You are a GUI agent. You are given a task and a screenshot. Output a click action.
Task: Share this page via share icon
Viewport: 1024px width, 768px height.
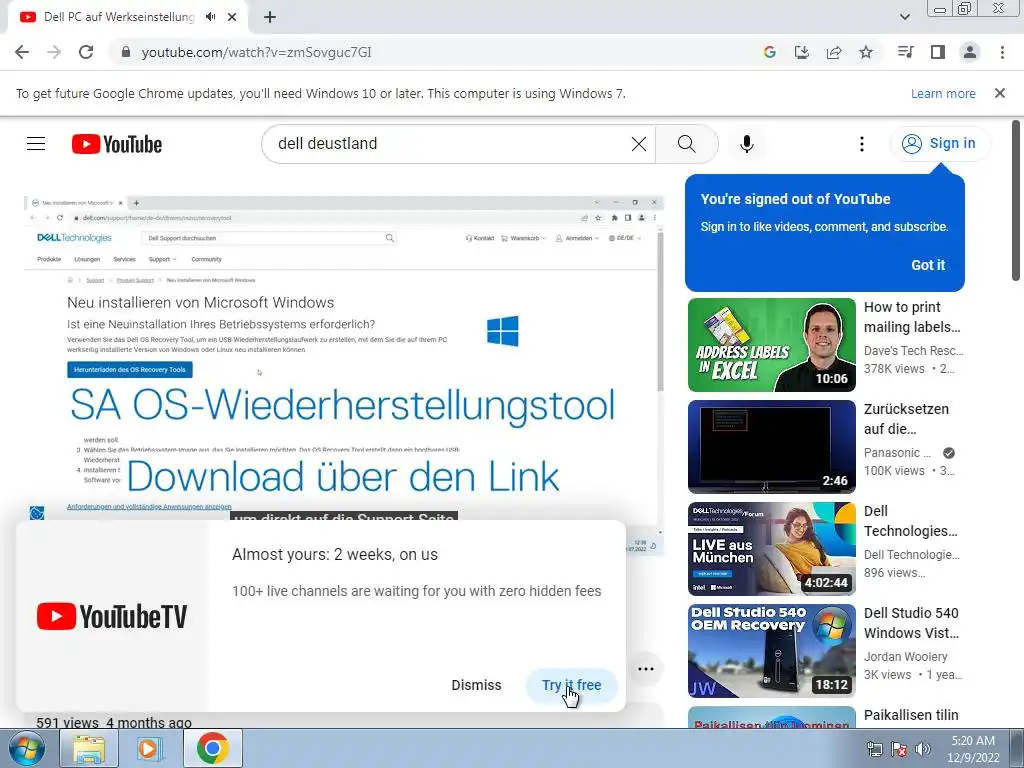[x=834, y=52]
